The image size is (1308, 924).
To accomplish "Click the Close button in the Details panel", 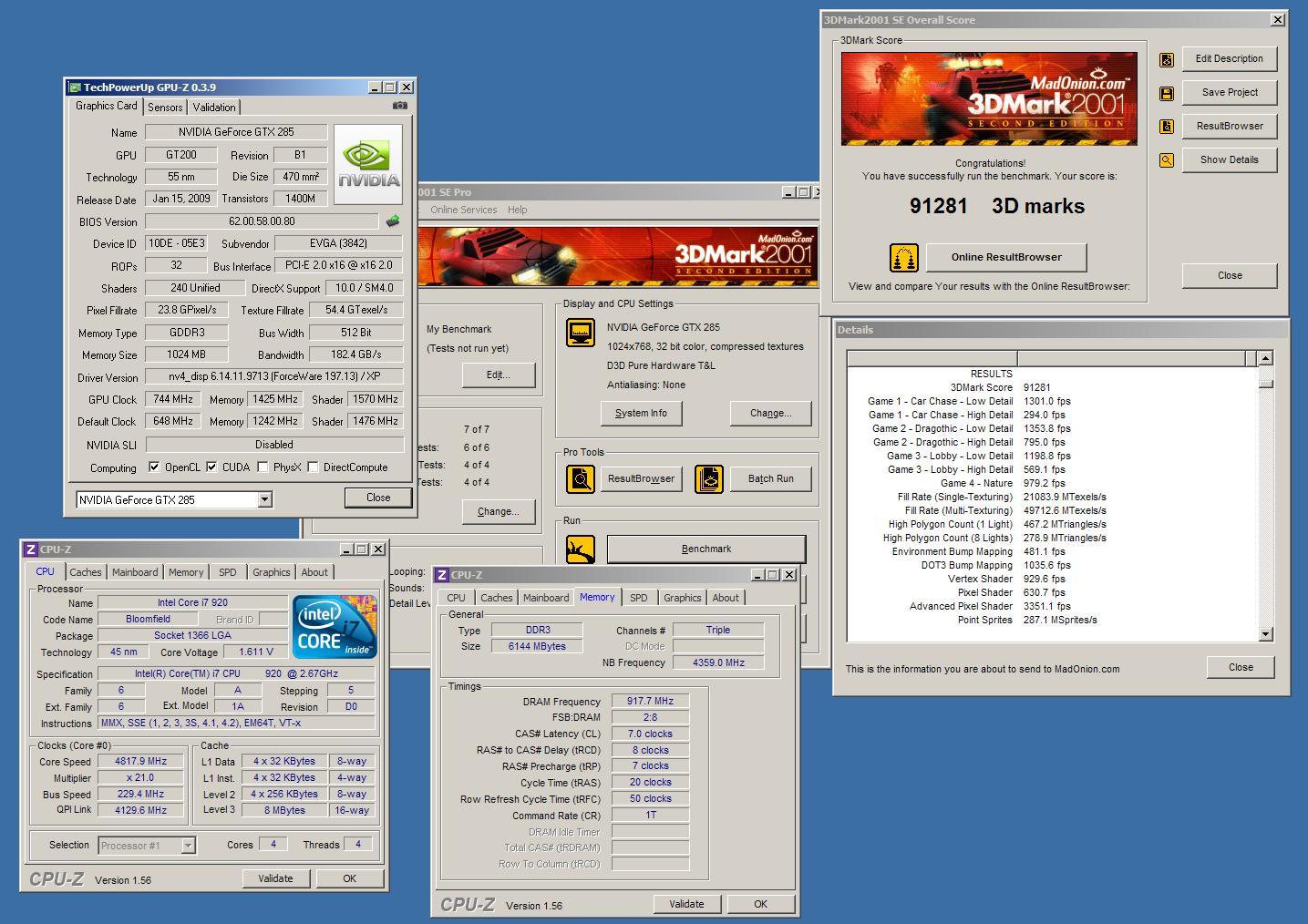I will pos(1241,667).
